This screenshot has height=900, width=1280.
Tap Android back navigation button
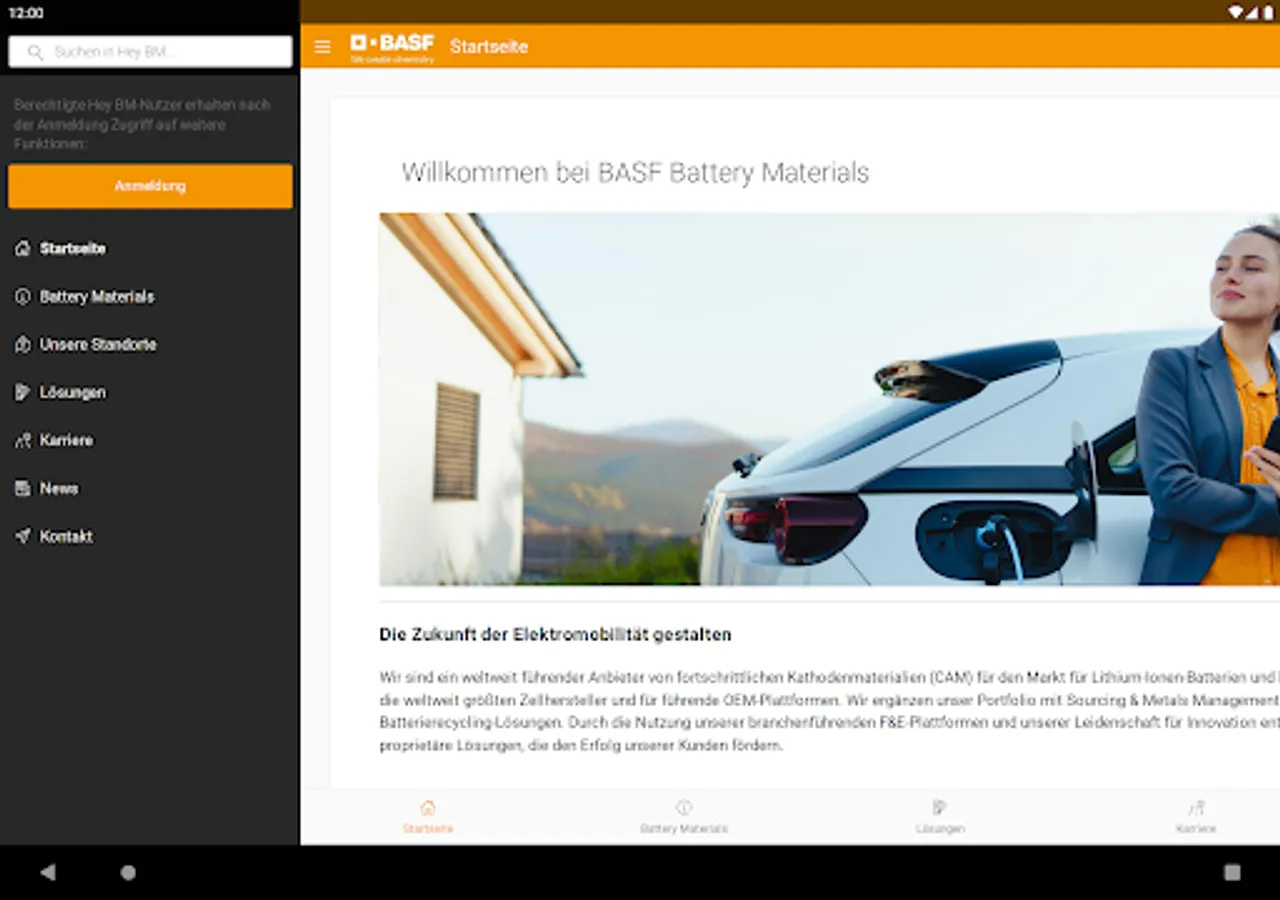pos(47,872)
